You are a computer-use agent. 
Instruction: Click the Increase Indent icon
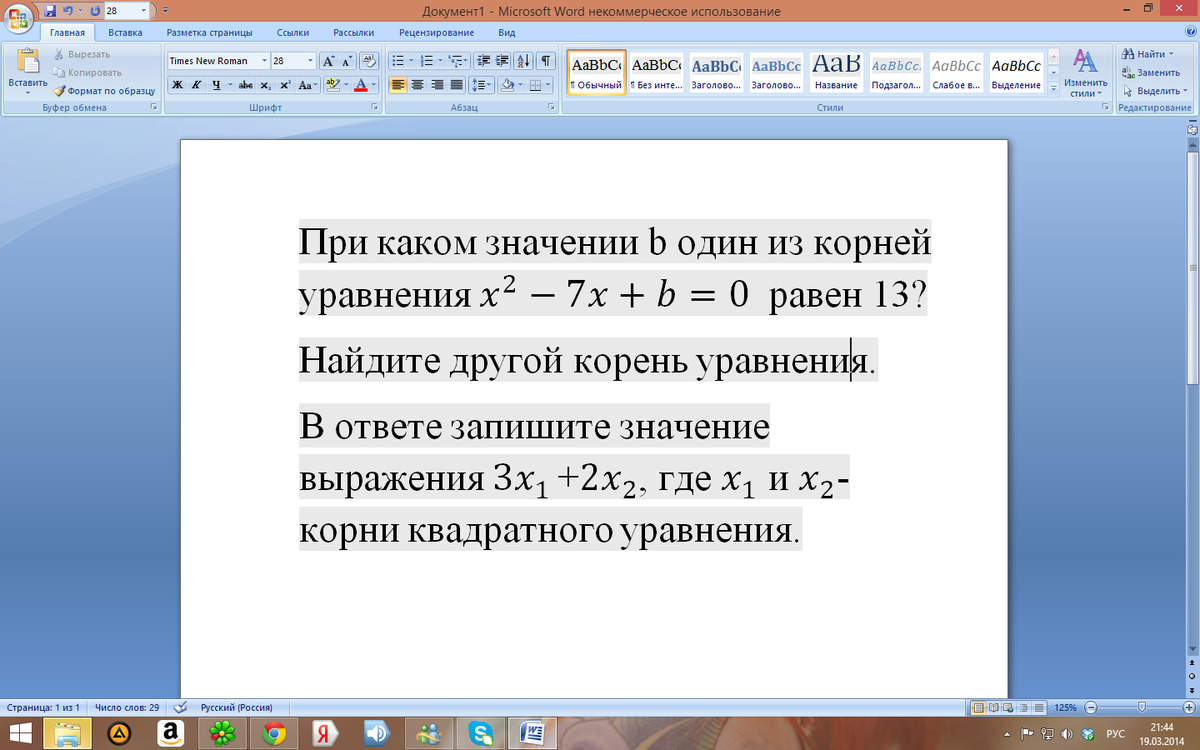[x=502, y=61]
